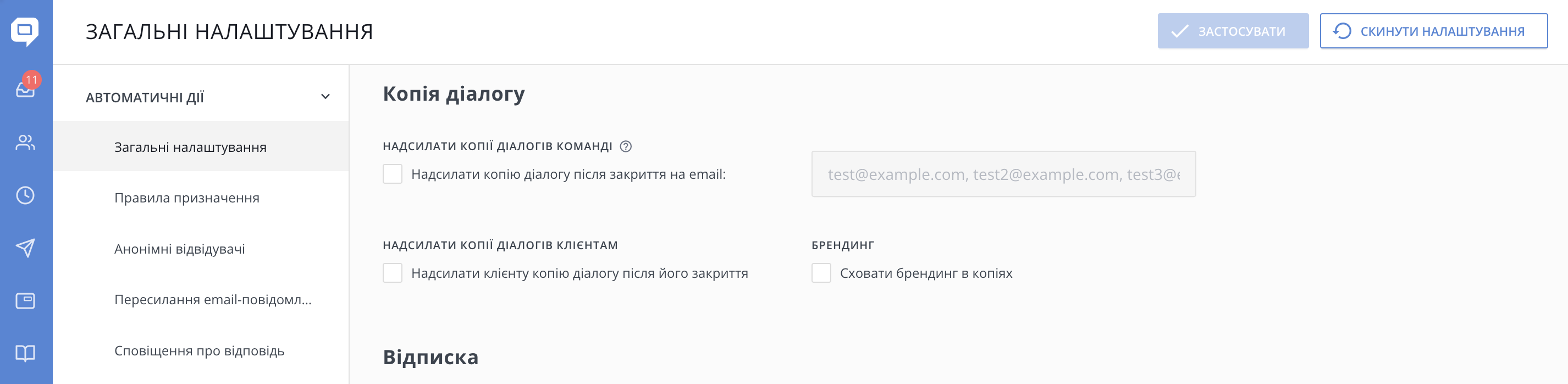
Task: Click the chat logo icon in sidebar
Action: (25, 30)
